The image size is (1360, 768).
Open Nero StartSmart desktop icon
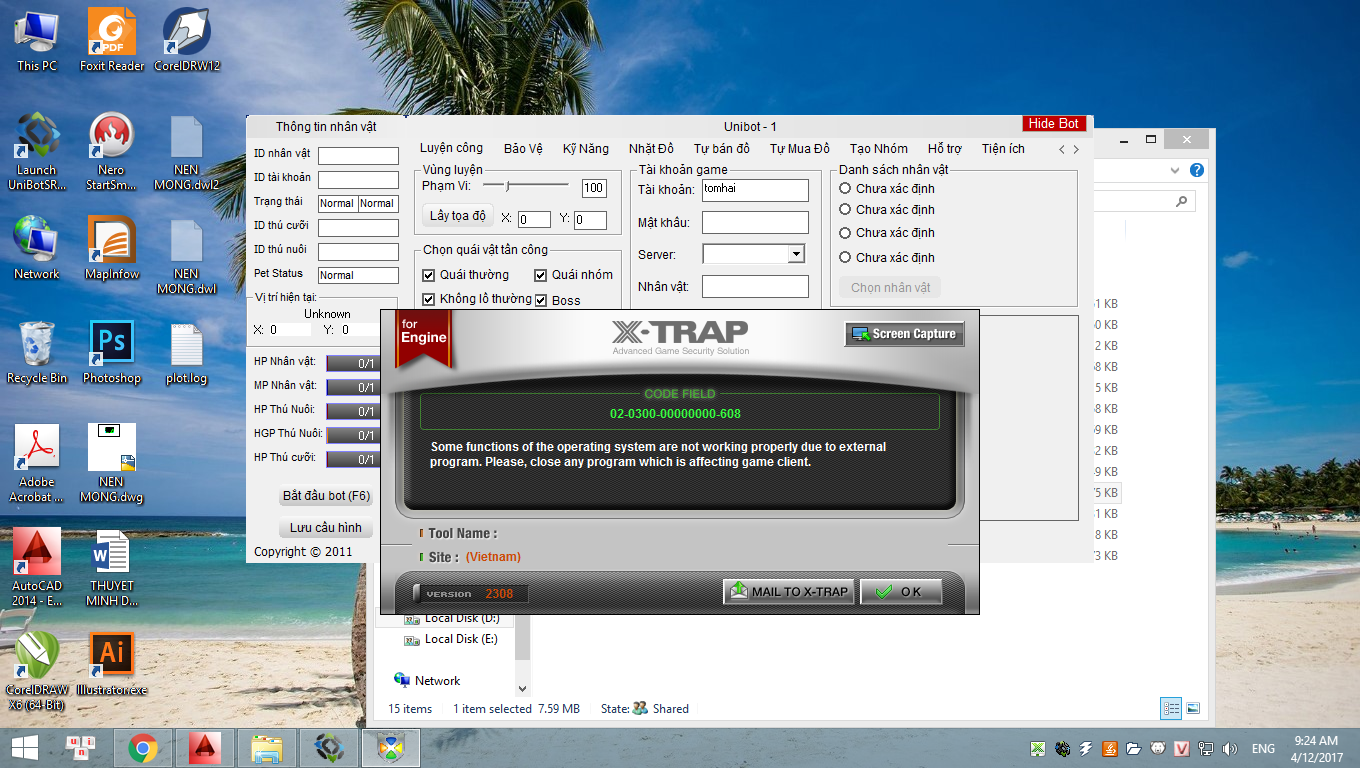112,151
